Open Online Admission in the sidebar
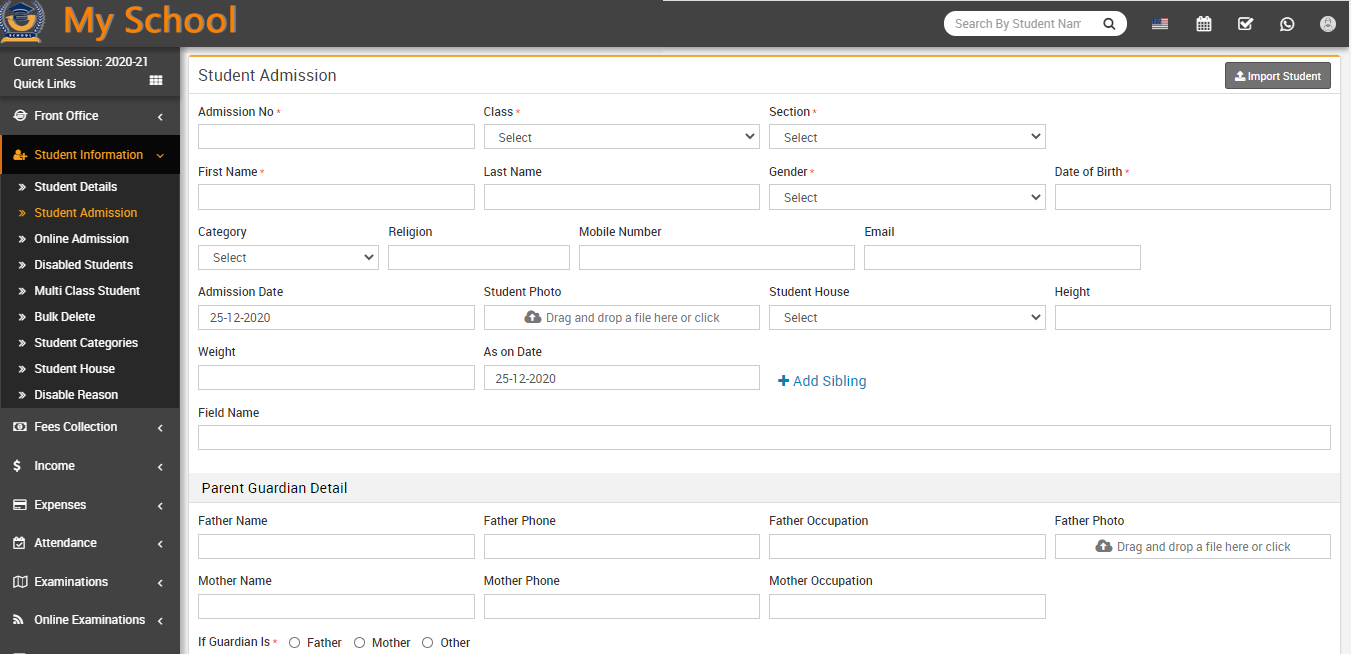 pos(81,239)
